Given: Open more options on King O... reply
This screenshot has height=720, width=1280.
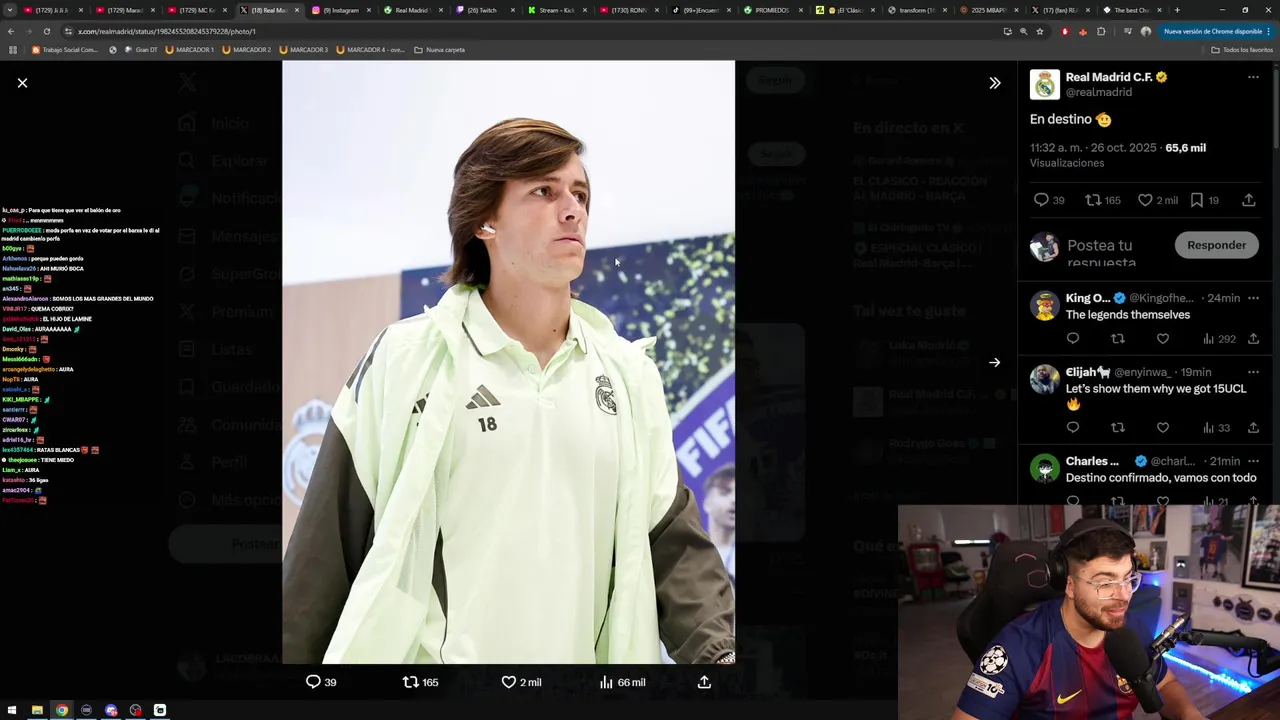Looking at the screenshot, I should point(1253,298).
